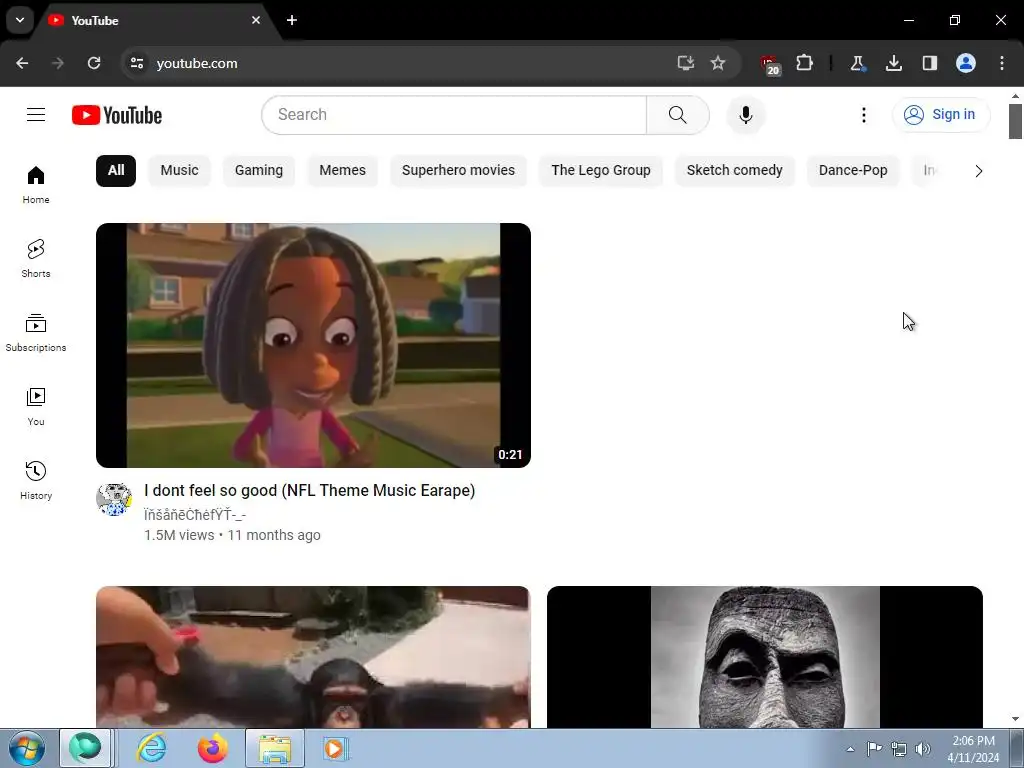Image resolution: width=1024 pixels, height=768 pixels.
Task: Open video title I dont feel so good
Action: pos(310,490)
